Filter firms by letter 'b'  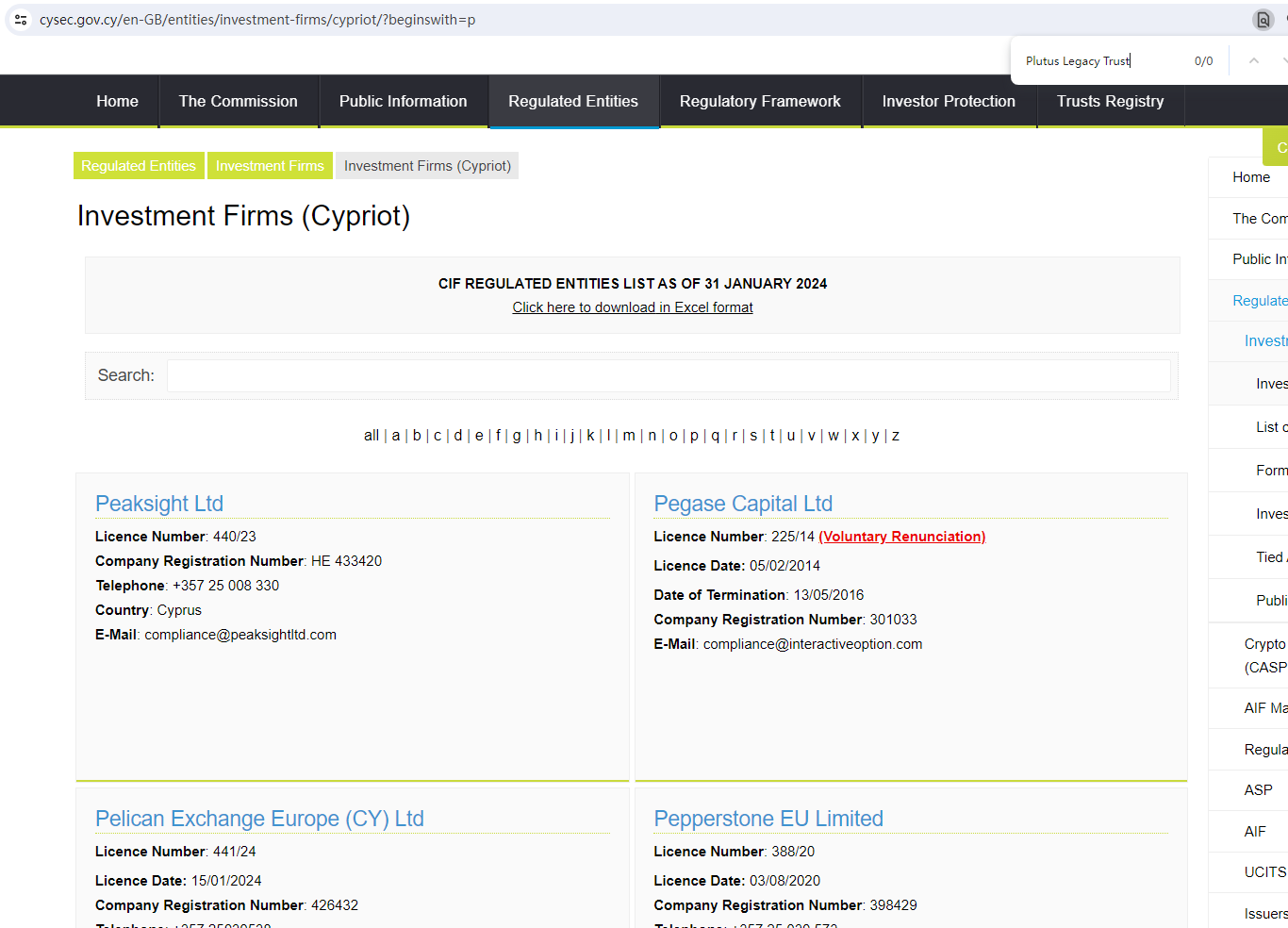coord(417,436)
